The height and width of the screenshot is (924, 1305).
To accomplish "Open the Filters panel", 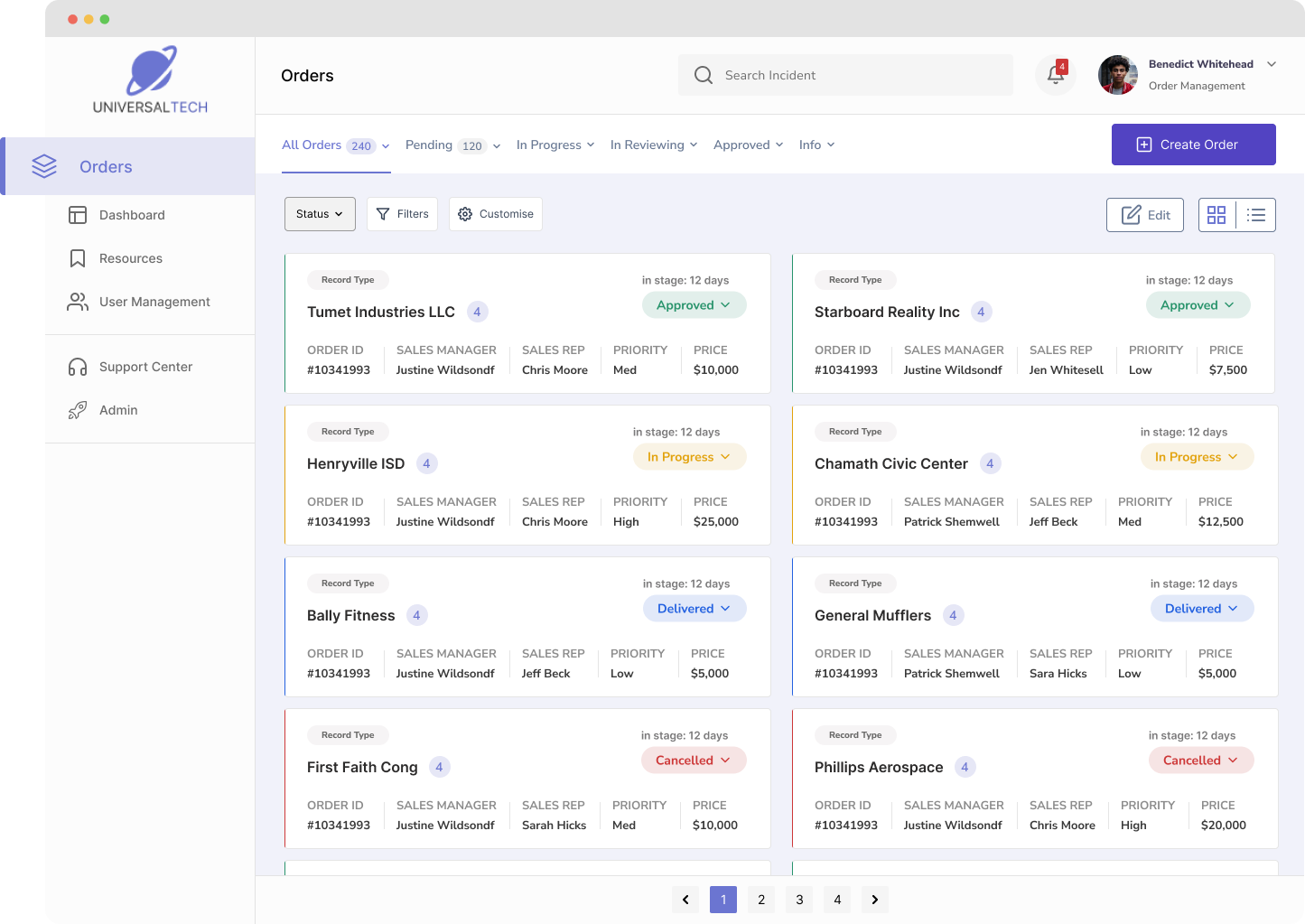I will click(x=402, y=214).
